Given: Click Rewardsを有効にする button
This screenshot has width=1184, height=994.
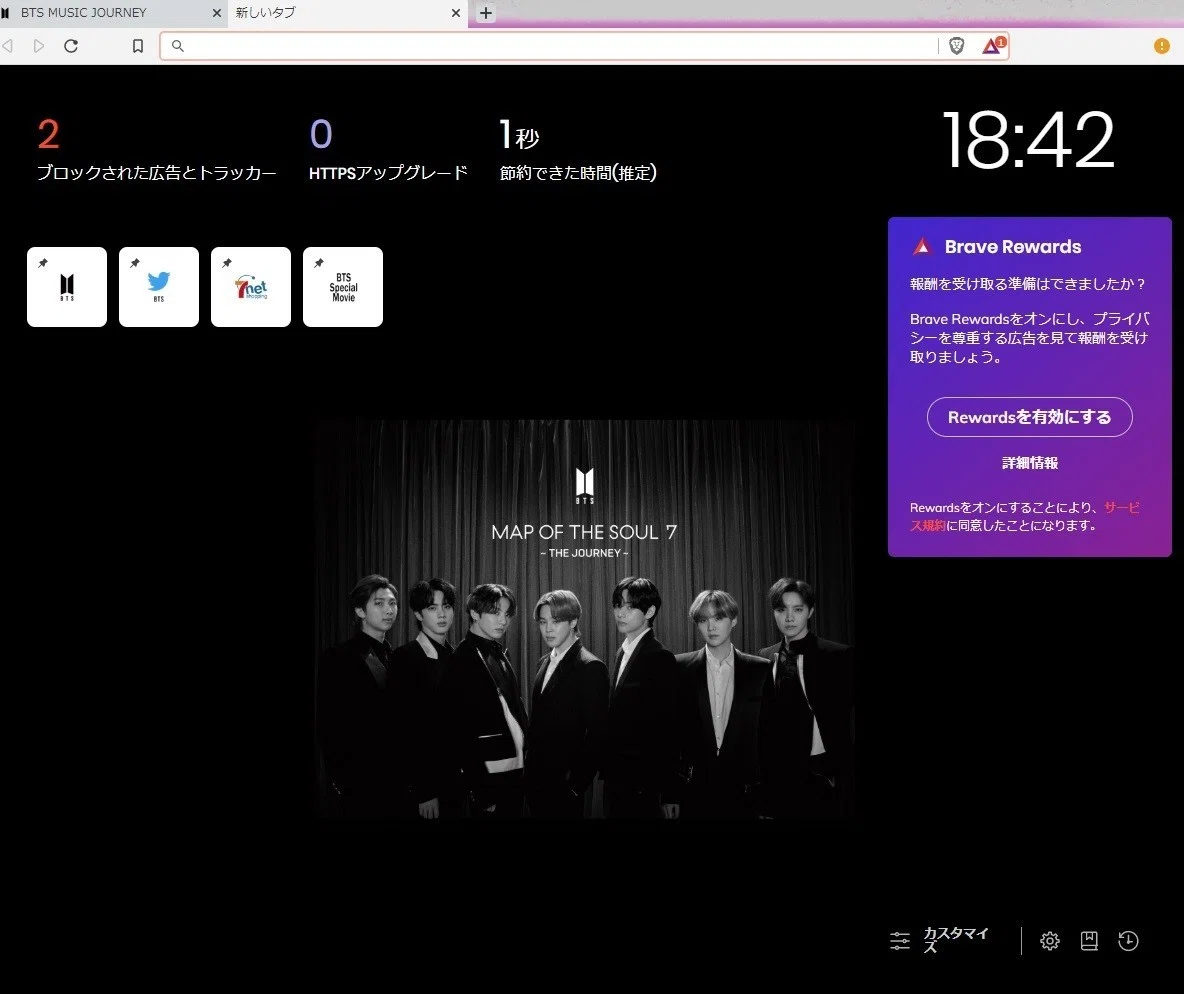Looking at the screenshot, I should click(x=1029, y=417).
